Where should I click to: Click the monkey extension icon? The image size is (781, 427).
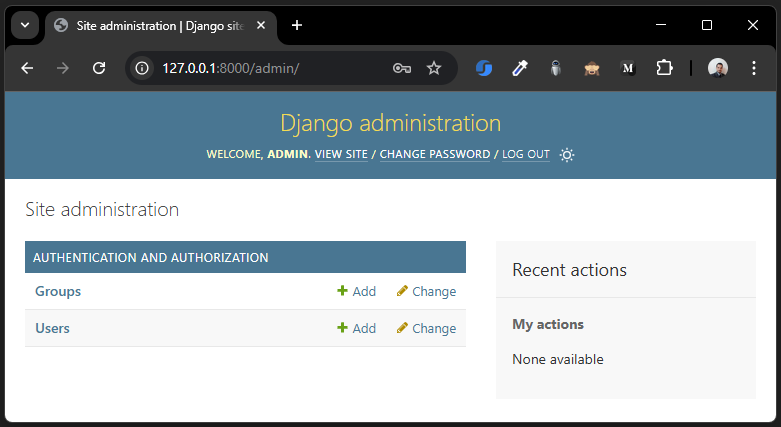point(592,68)
